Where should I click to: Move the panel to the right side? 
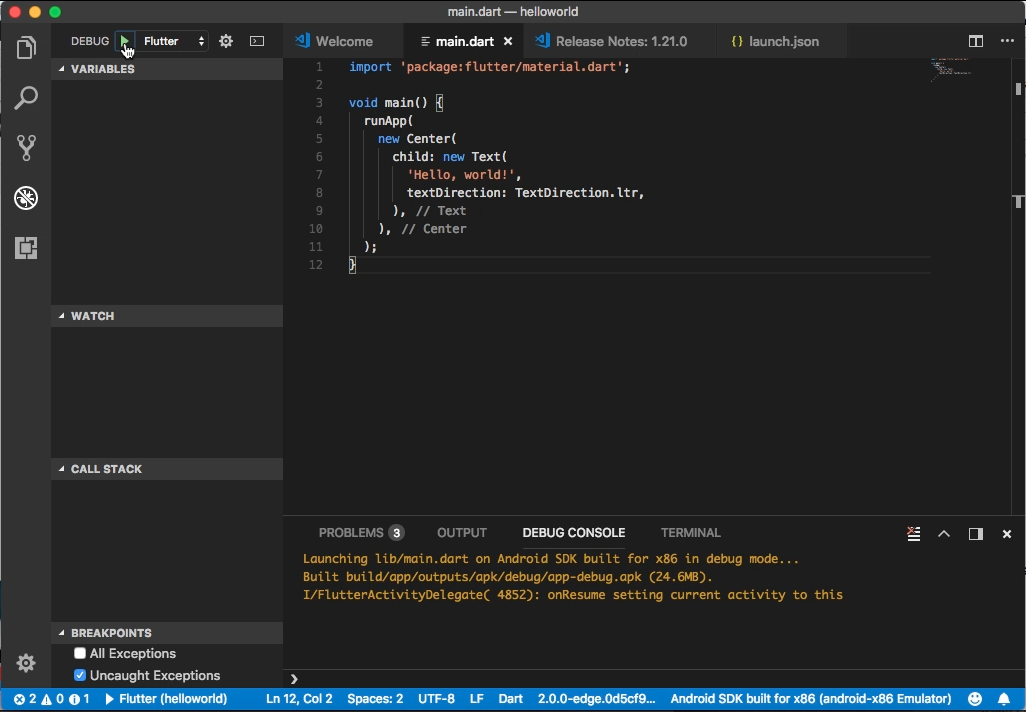click(x=976, y=534)
